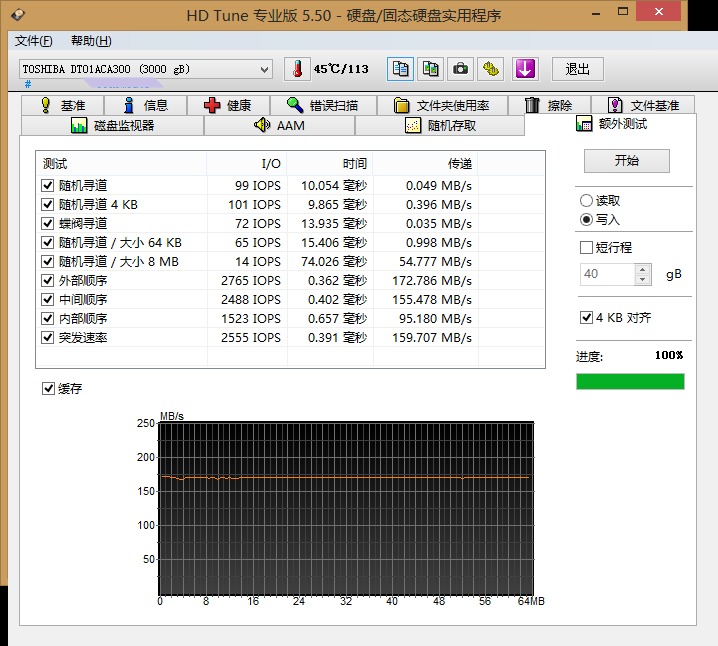Open the 随机存取 random access tab
718x646 pixels.
(x=440, y=125)
